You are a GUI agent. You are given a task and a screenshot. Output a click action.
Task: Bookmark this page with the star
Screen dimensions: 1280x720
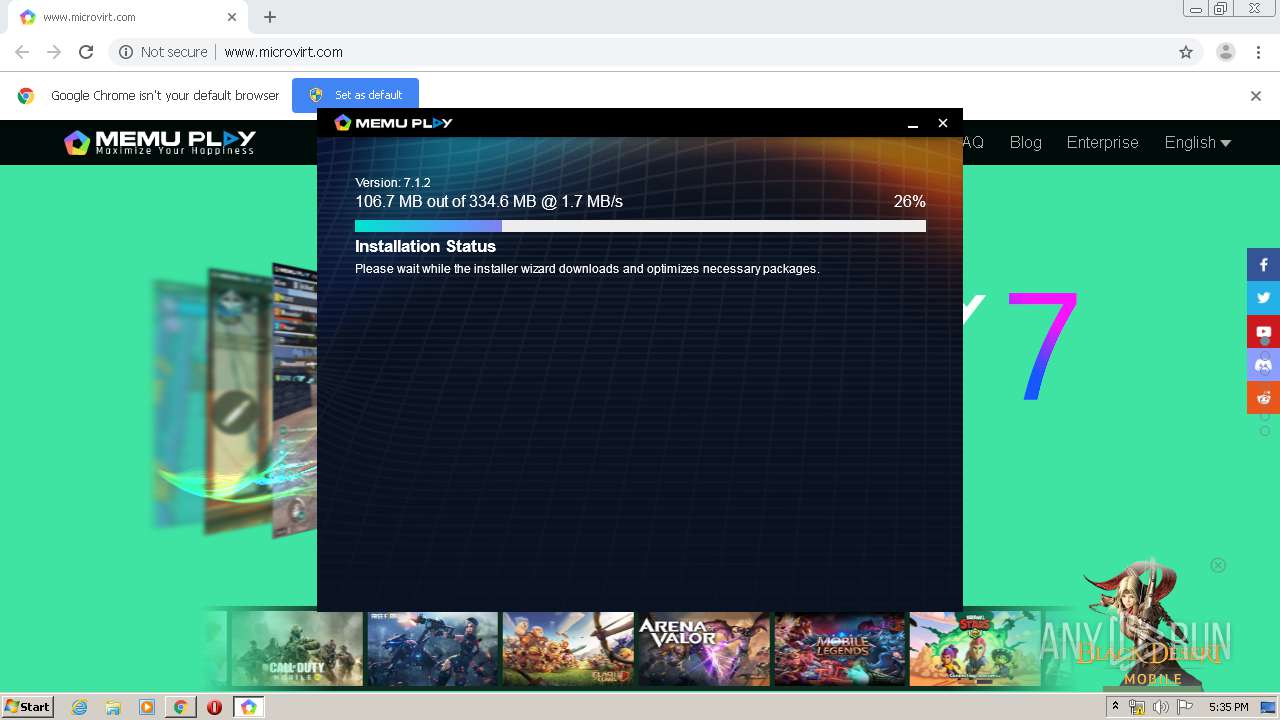tap(1186, 52)
